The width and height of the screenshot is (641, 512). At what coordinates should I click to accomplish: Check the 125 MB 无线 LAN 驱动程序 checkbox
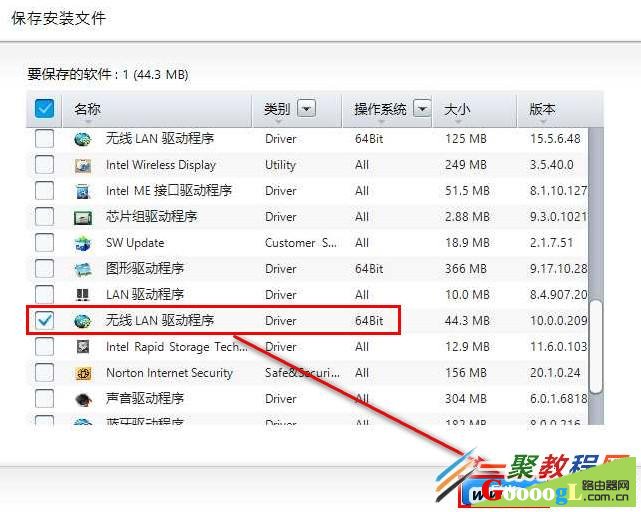point(44,139)
